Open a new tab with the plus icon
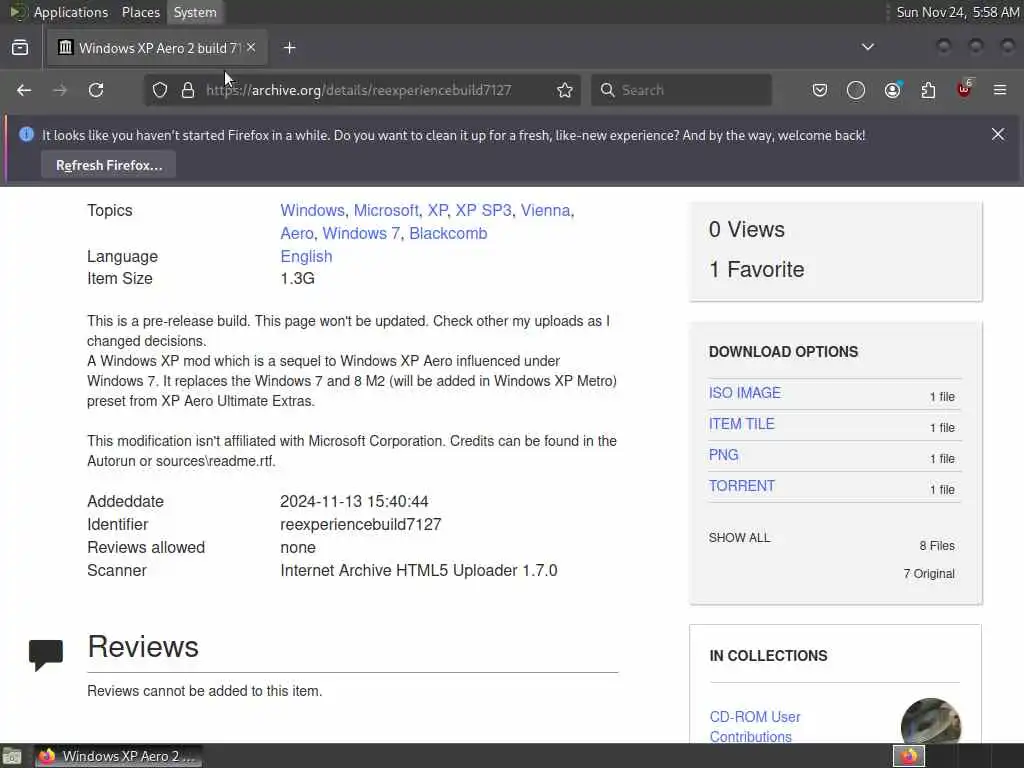 (289, 48)
